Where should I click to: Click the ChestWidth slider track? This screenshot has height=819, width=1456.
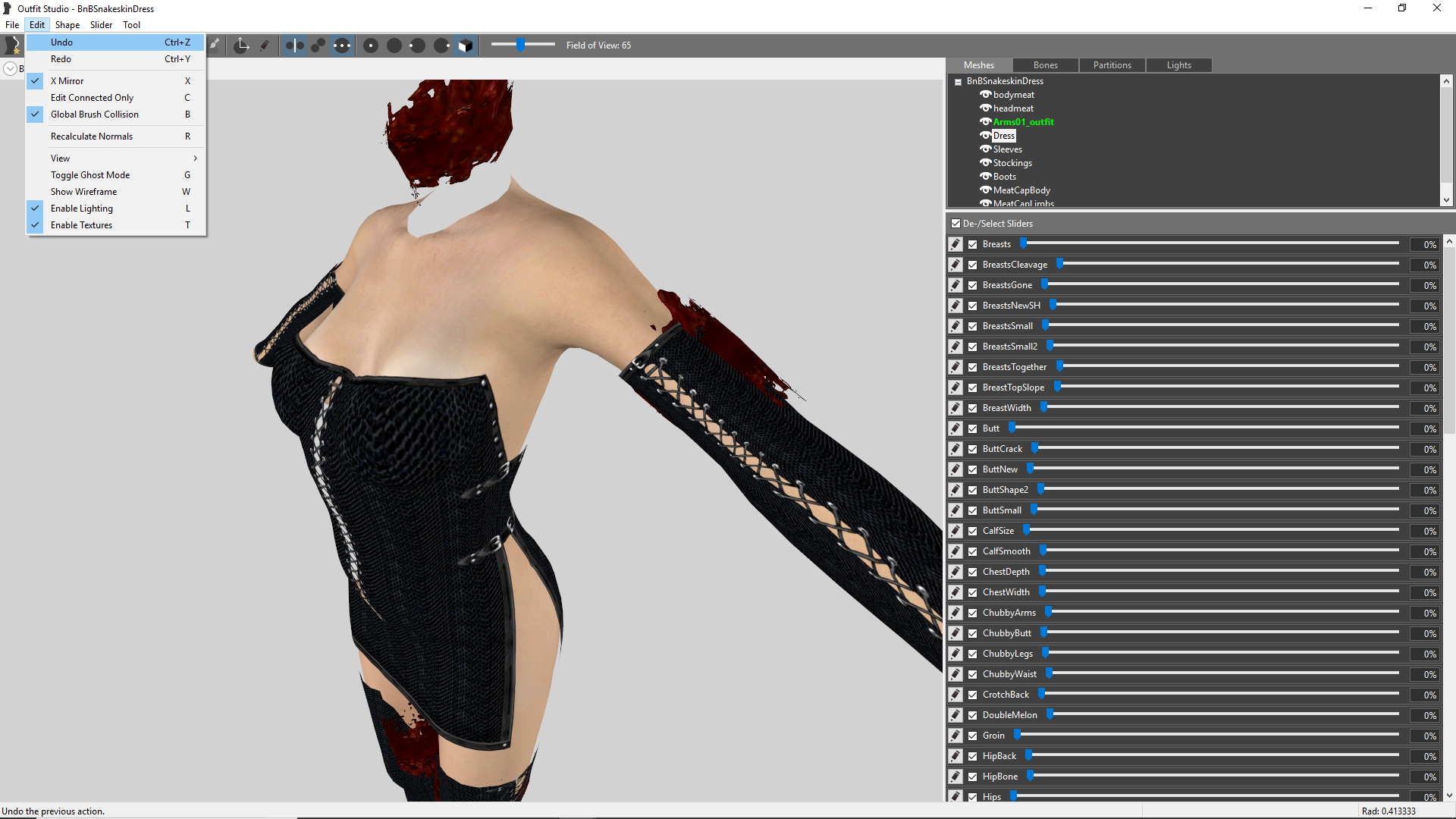(x=1220, y=591)
